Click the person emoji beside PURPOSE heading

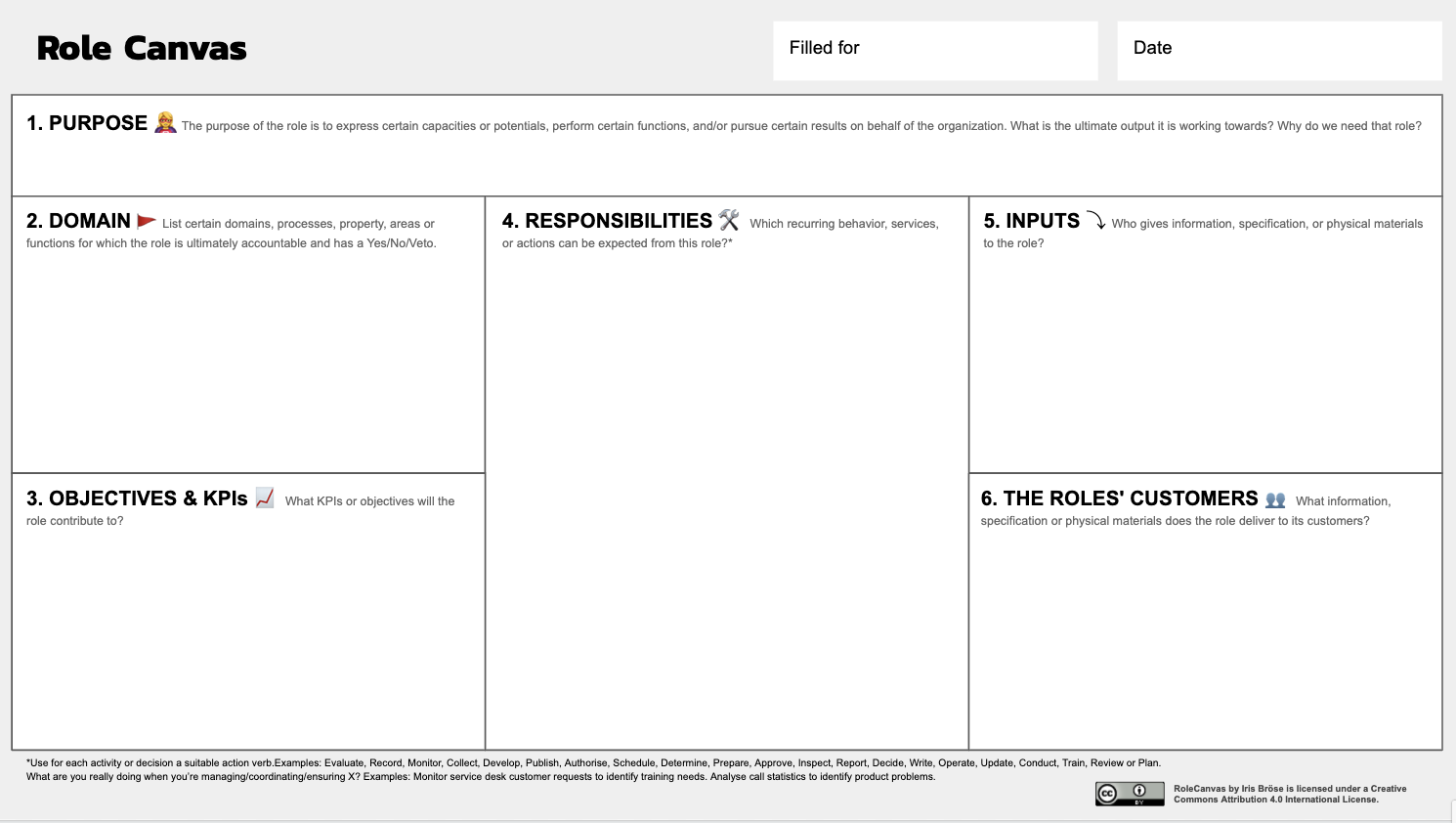[x=163, y=122]
